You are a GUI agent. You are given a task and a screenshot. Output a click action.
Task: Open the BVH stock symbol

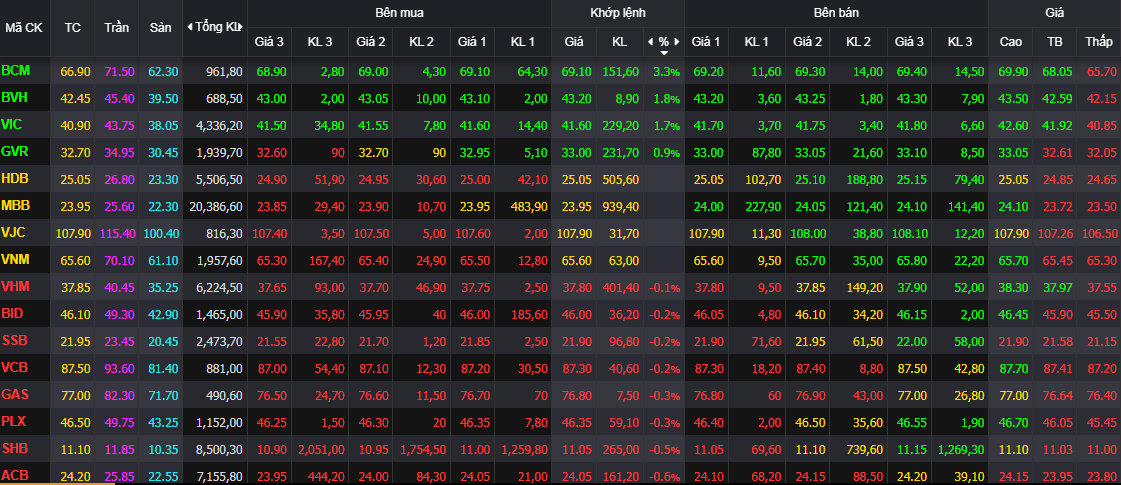16,97
